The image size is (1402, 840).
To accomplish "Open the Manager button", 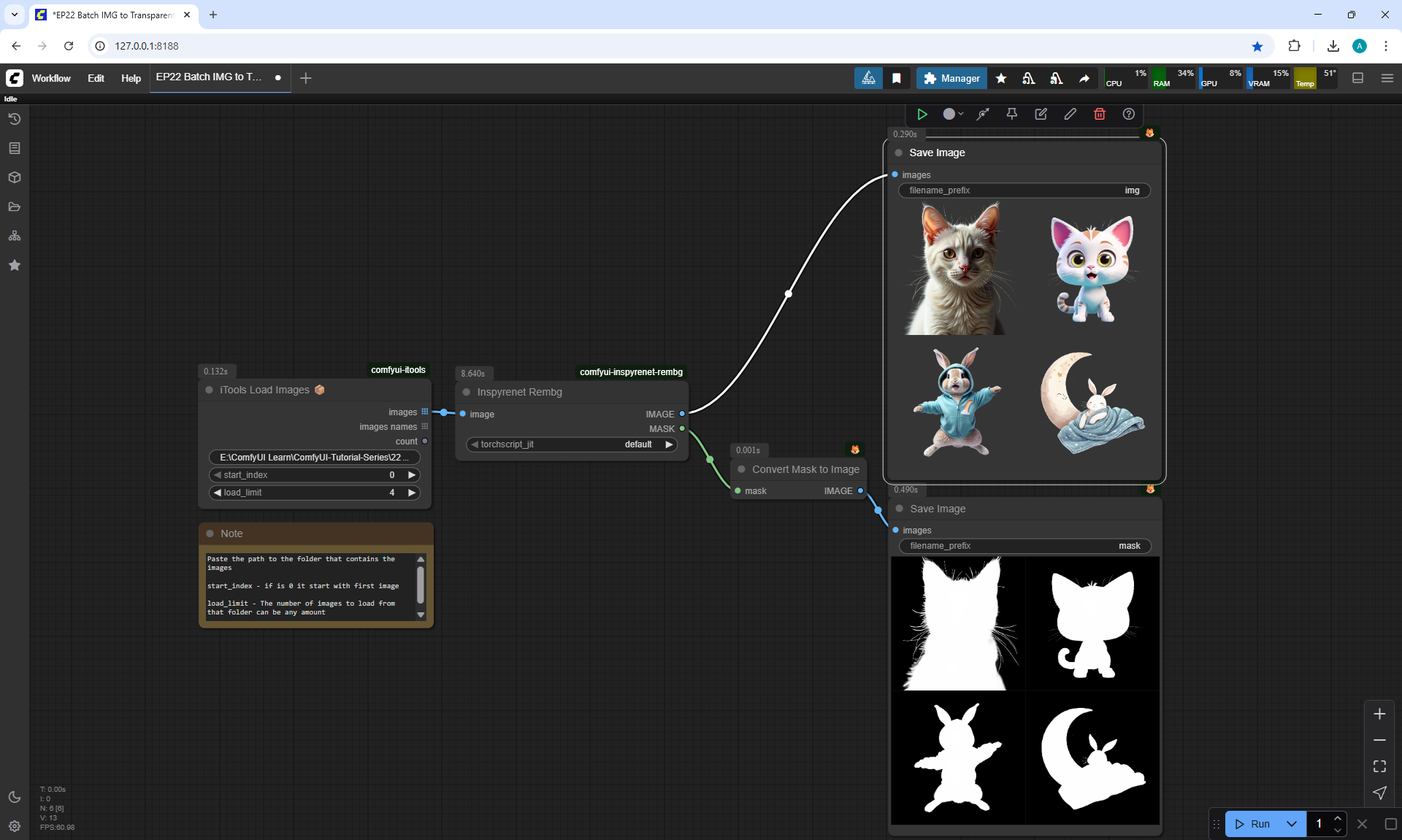I will pos(951,78).
